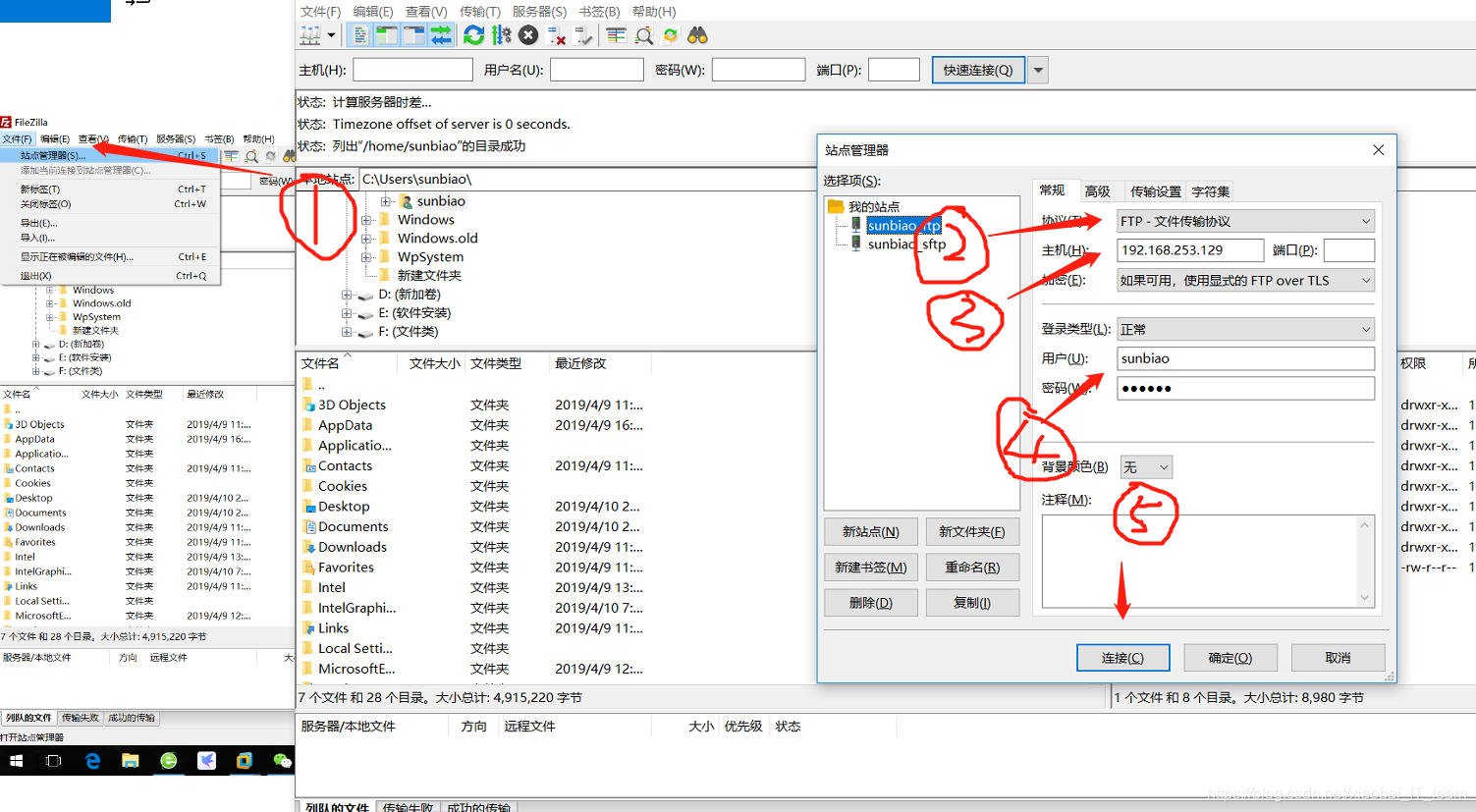The image size is (1476, 812).
Task: Open dropdown arrow beside Site Manager icon
Action: [x=332, y=36]
